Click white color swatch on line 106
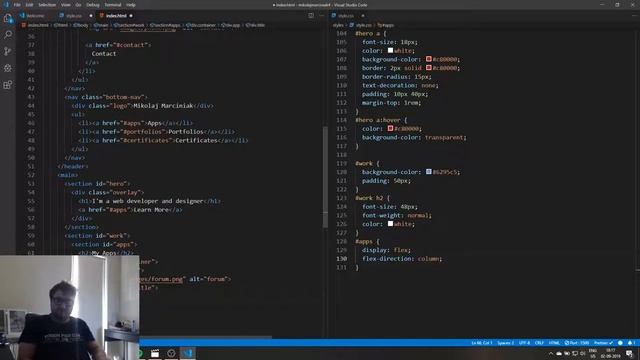Viewport: 640px width, 360px height. [x=390, y=50]
